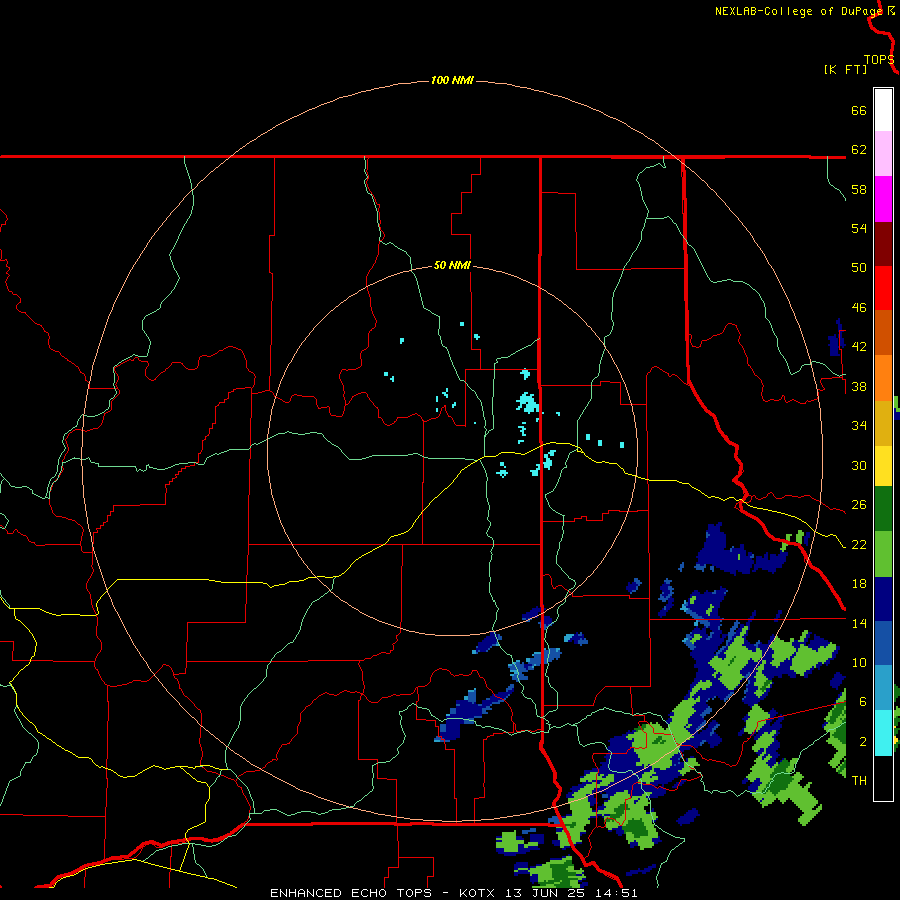Select the dark green legend swatch

click(883, 509)
